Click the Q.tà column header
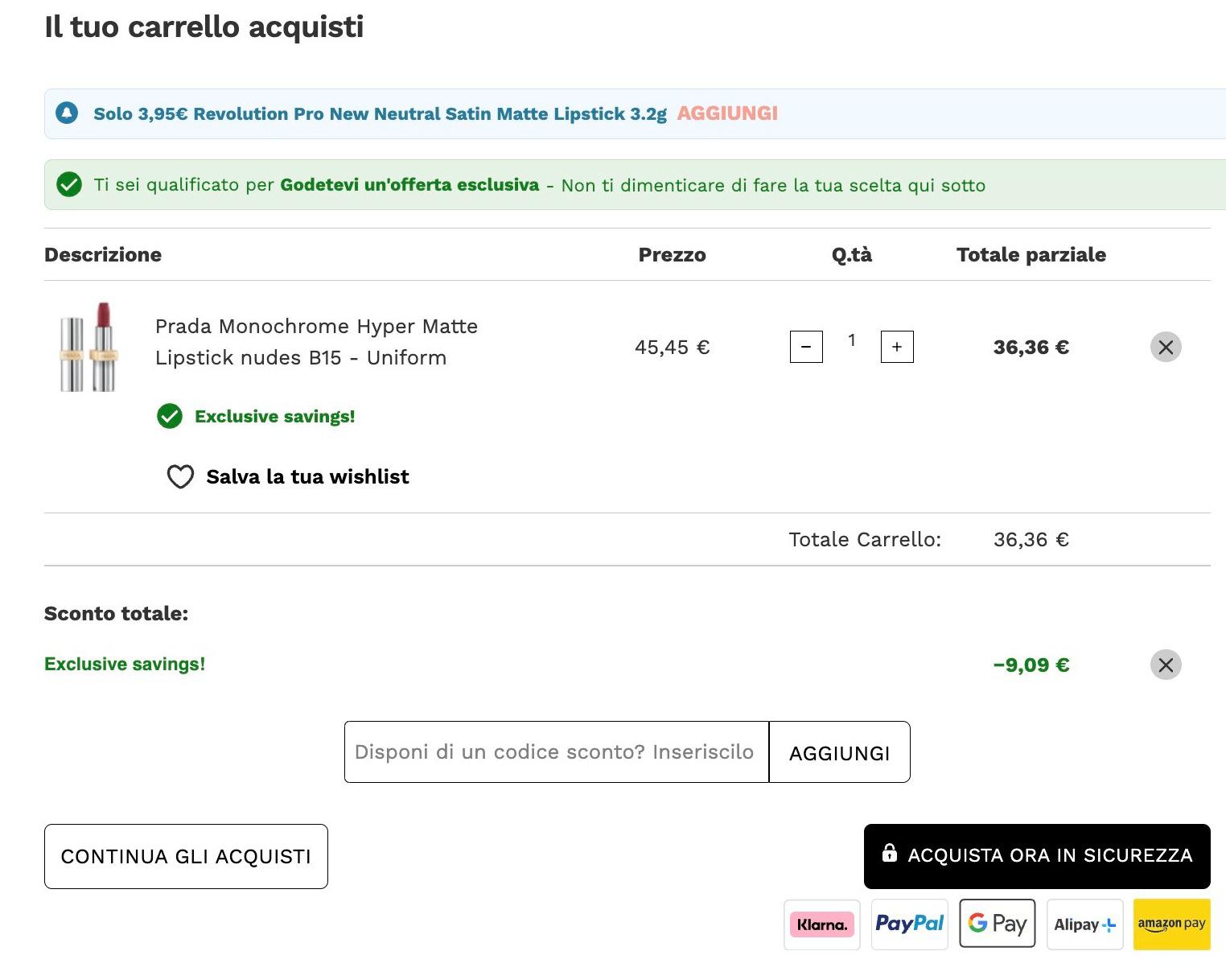Image resolution: width=1226 pixels, height=980 pixels. click(852, 254)
